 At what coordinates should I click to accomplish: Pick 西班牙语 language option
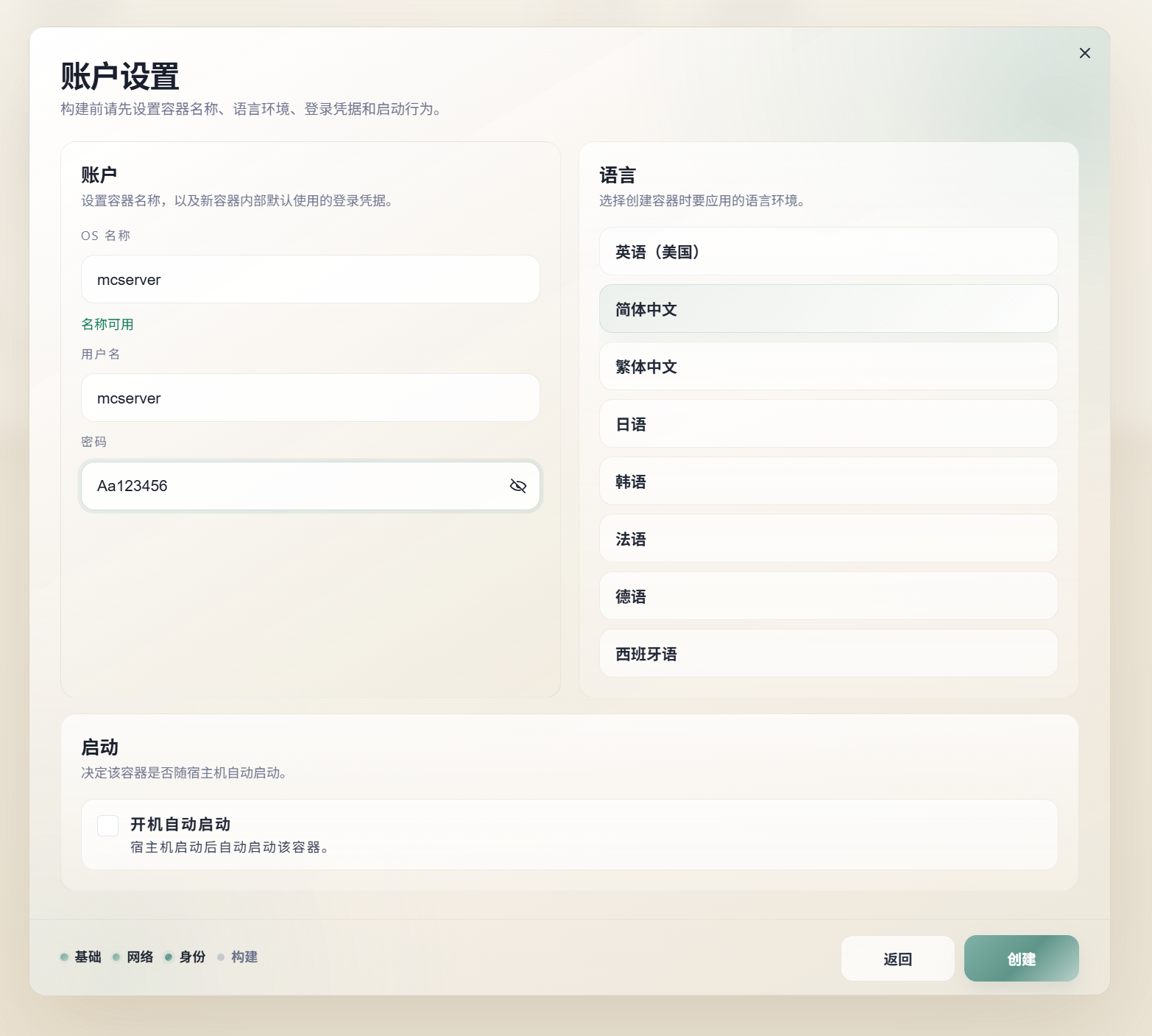click(828, 654)
